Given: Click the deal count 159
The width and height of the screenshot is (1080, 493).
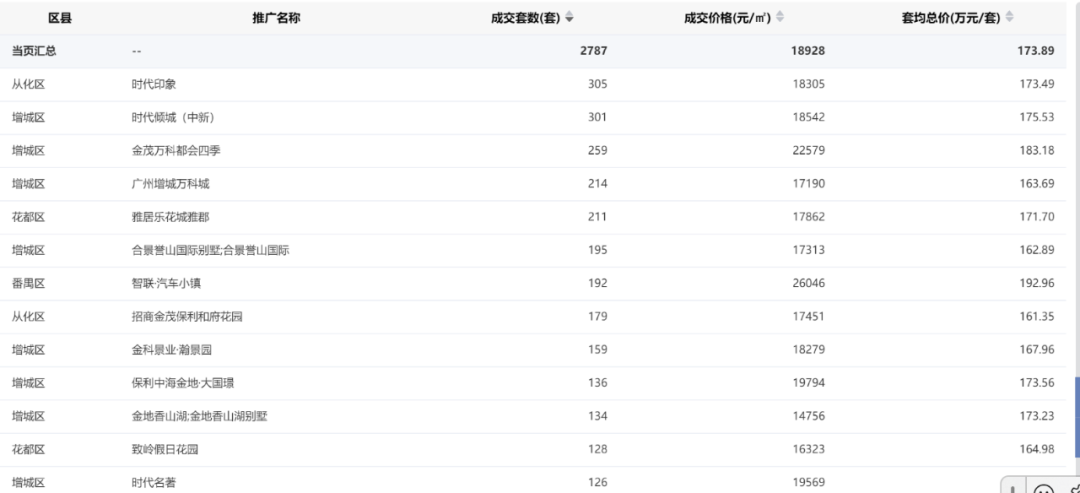Looking at the screenshot, I should [x=598, y=350].
